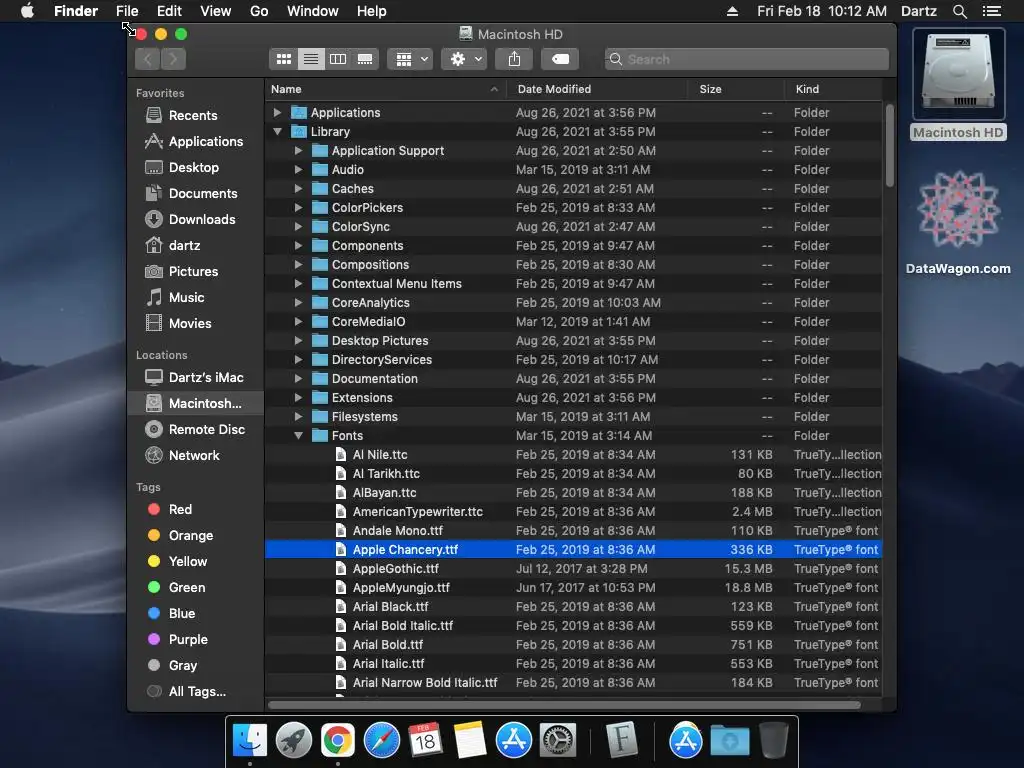The width and height of the screenshot is (1024, 768).
Task: Click the Share toolbar button
Action: click(x=515, y=59)
